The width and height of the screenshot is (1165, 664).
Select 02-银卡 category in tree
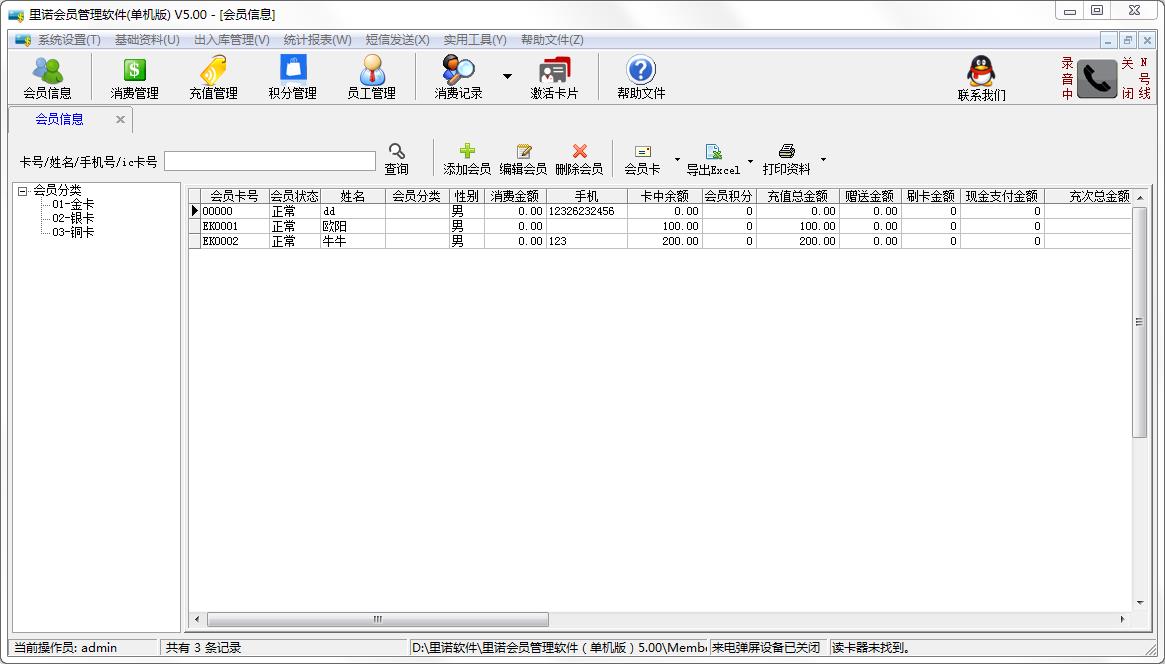tap(73, 218)
